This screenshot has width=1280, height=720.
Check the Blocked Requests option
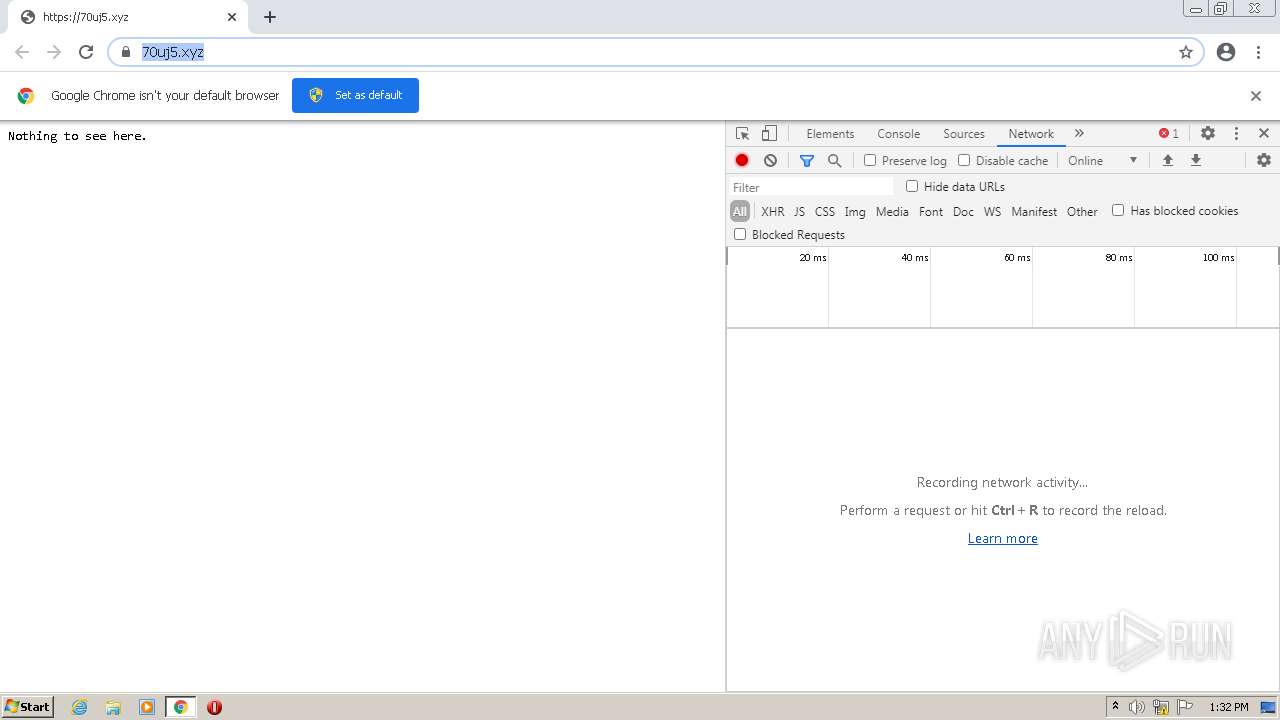tap(740, 234)
